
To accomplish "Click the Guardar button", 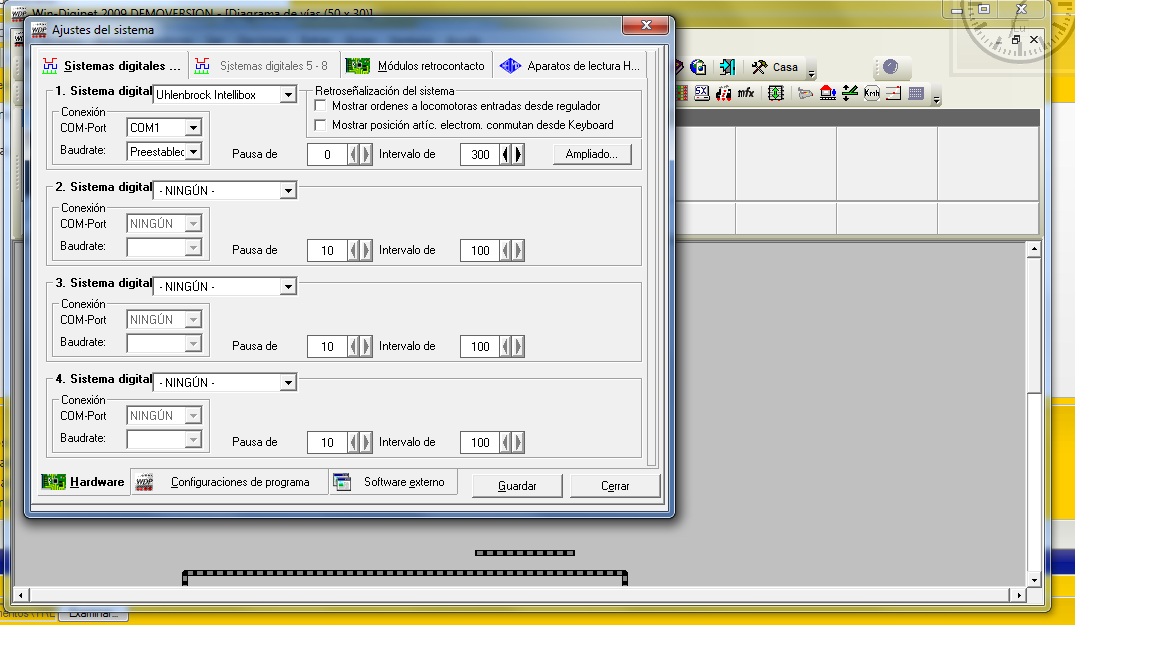I will pyautogui.click(x=517, y=486).
